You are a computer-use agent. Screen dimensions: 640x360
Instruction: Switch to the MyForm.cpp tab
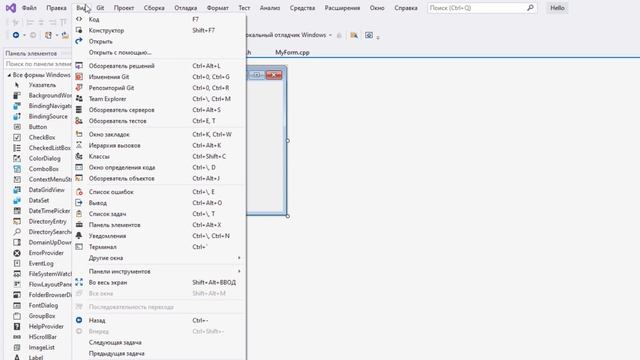292,52
